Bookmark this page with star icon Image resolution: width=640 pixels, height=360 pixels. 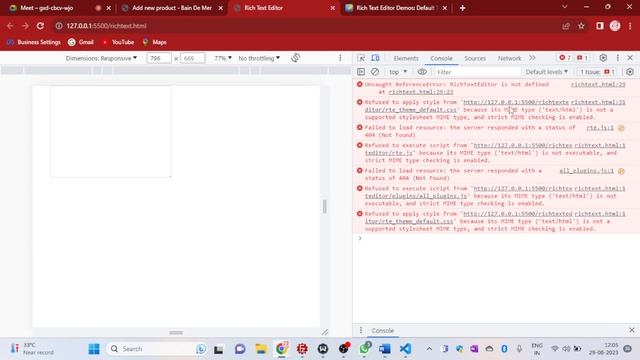(x=581, y=26)
